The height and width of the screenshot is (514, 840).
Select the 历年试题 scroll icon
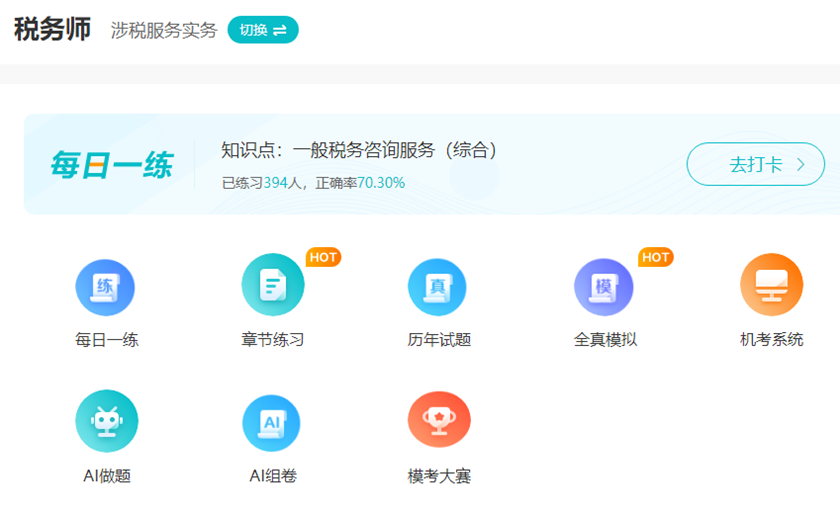pyautogui.click(x=438, y=287)
